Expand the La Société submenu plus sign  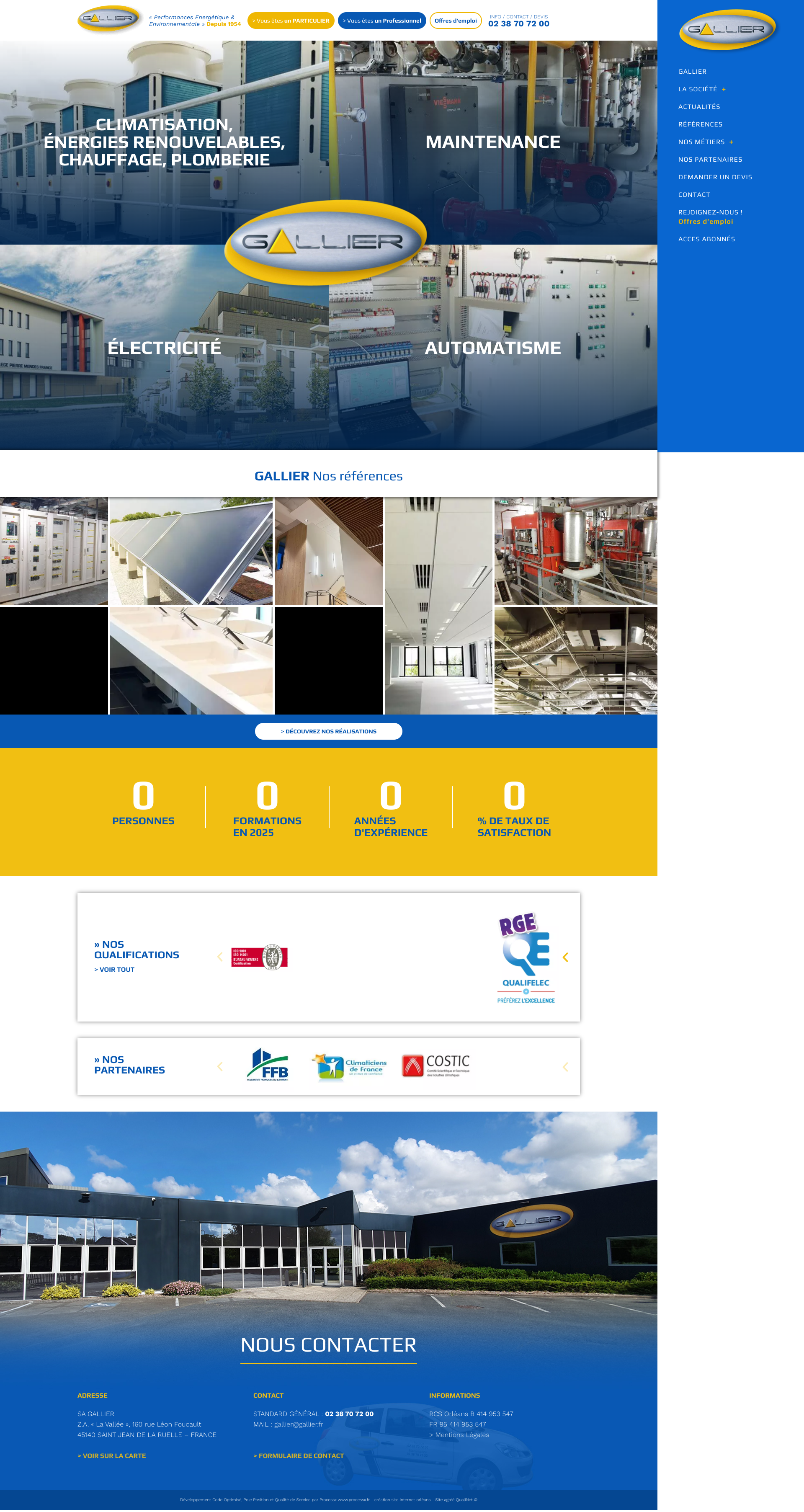click(x=724, y=89)
